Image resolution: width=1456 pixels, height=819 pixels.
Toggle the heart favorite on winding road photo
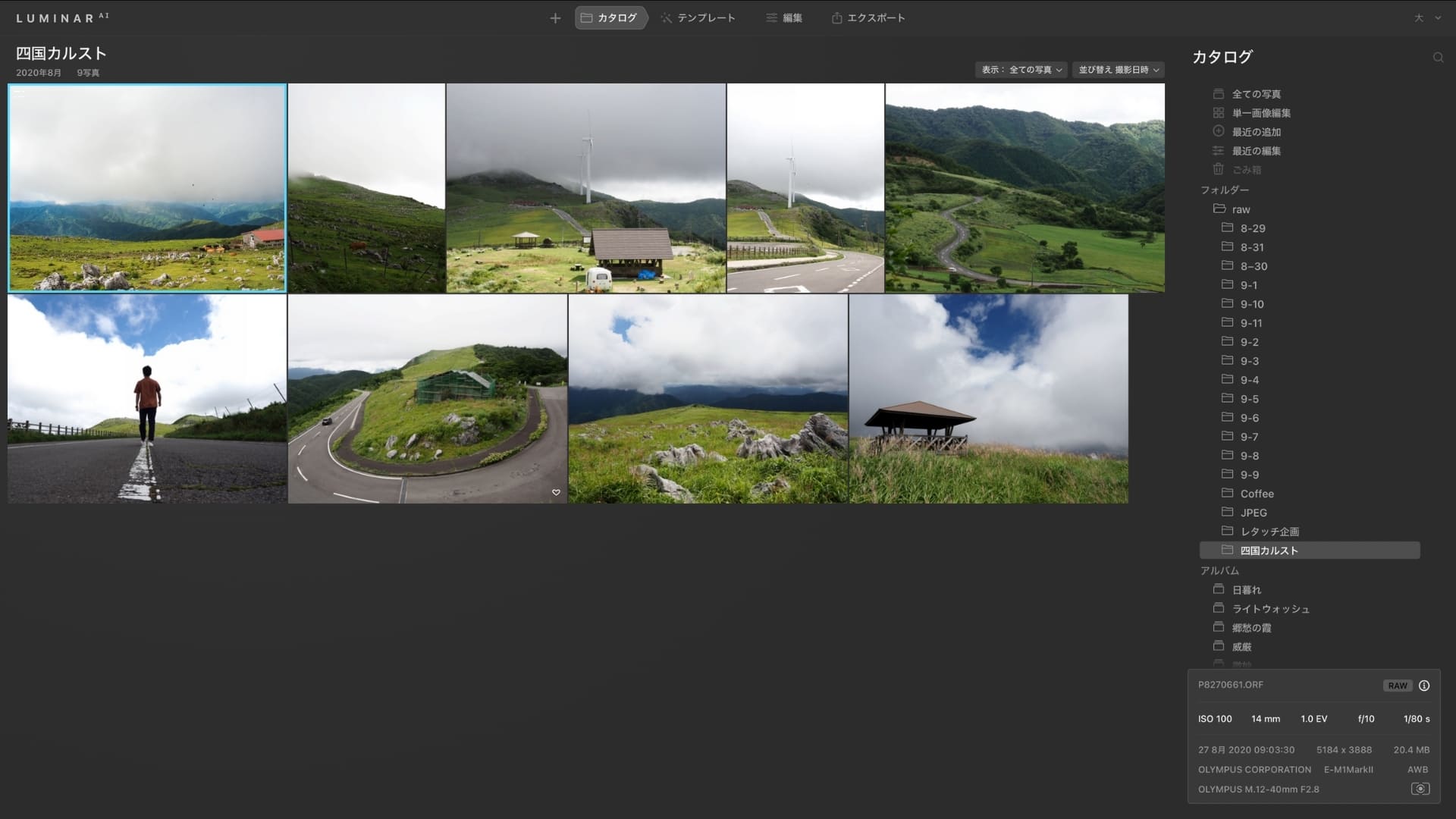pyautogui.click(x=556, y=493)
